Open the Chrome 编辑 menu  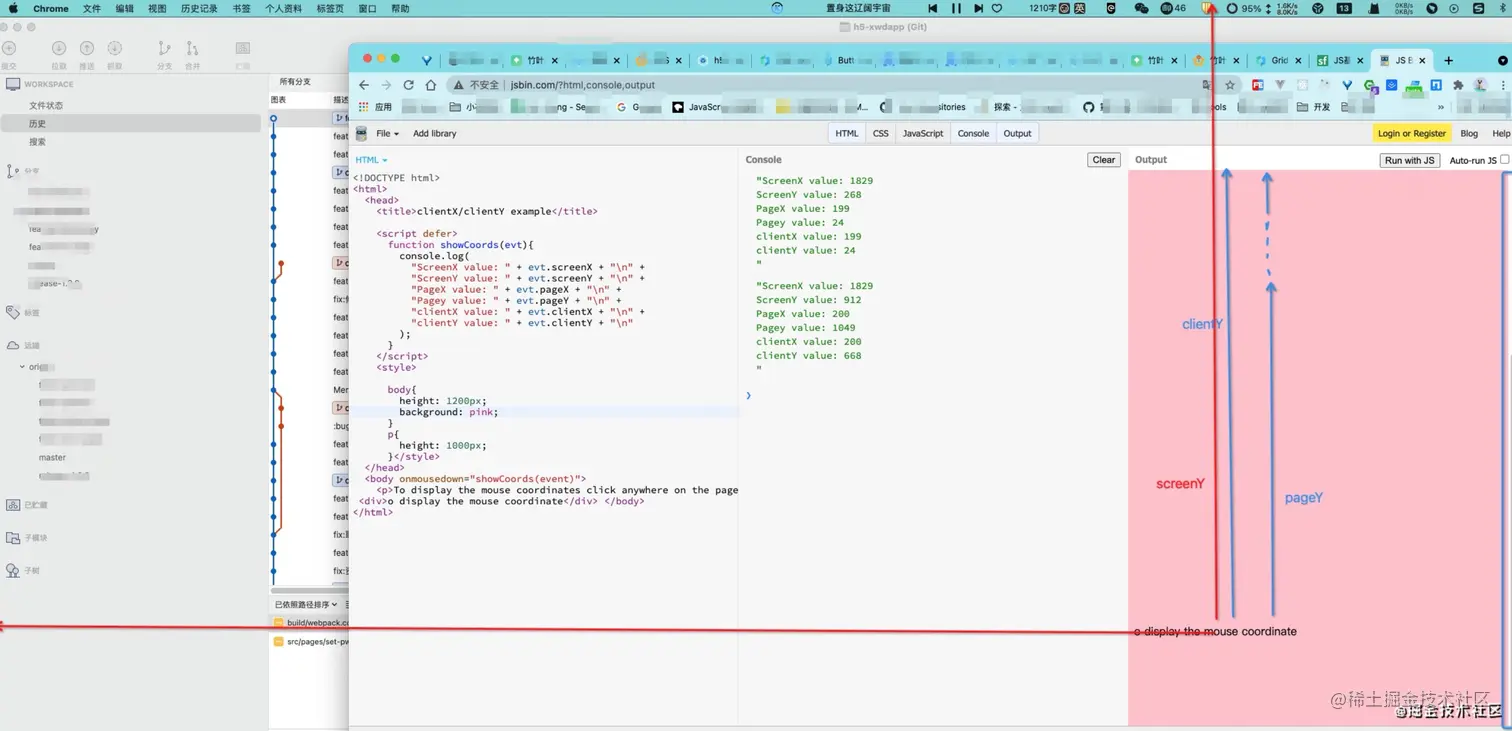[124, 8]
